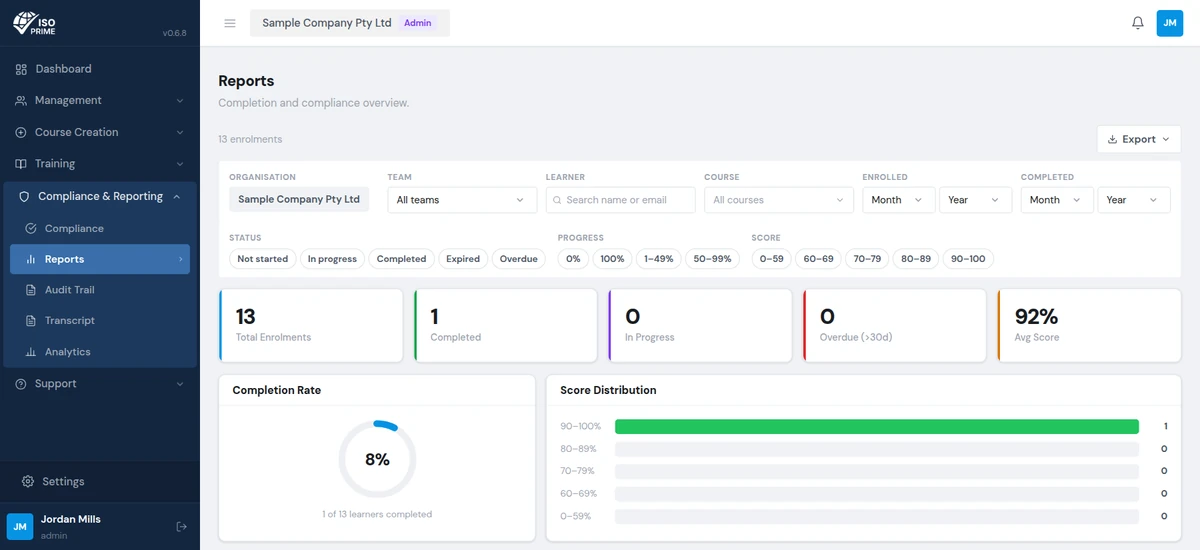
Task: Open the Enrolled Month dropdown
Action: [x=899, y=200]
